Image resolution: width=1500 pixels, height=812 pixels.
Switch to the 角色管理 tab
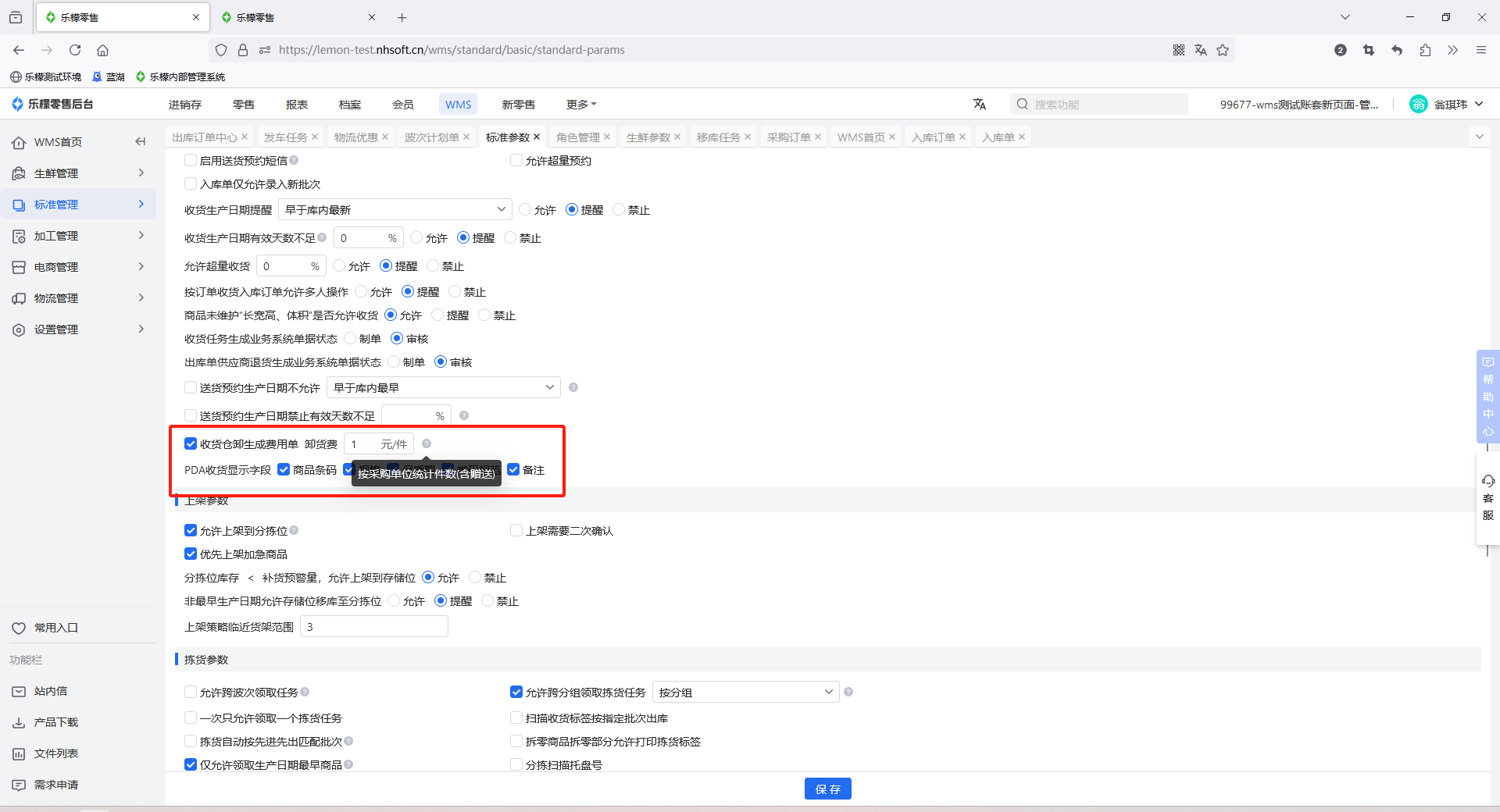tap(578, 137)
